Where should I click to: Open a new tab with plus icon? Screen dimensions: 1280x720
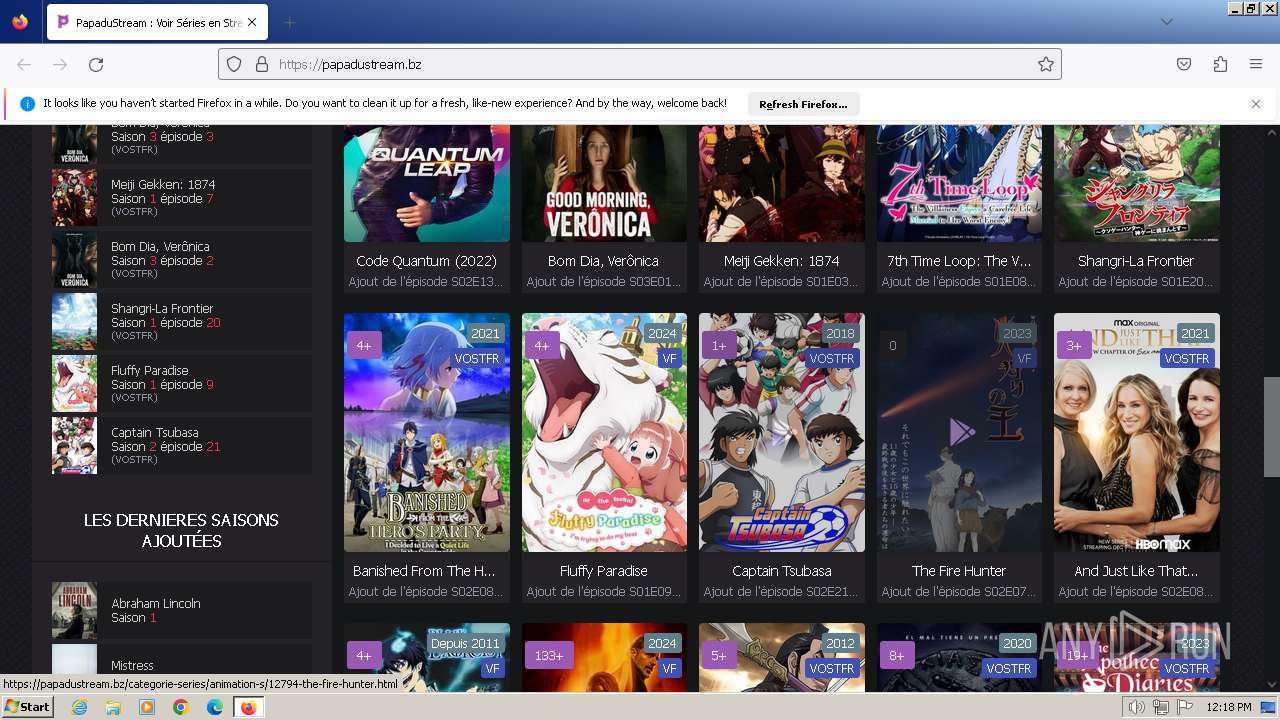290,22
